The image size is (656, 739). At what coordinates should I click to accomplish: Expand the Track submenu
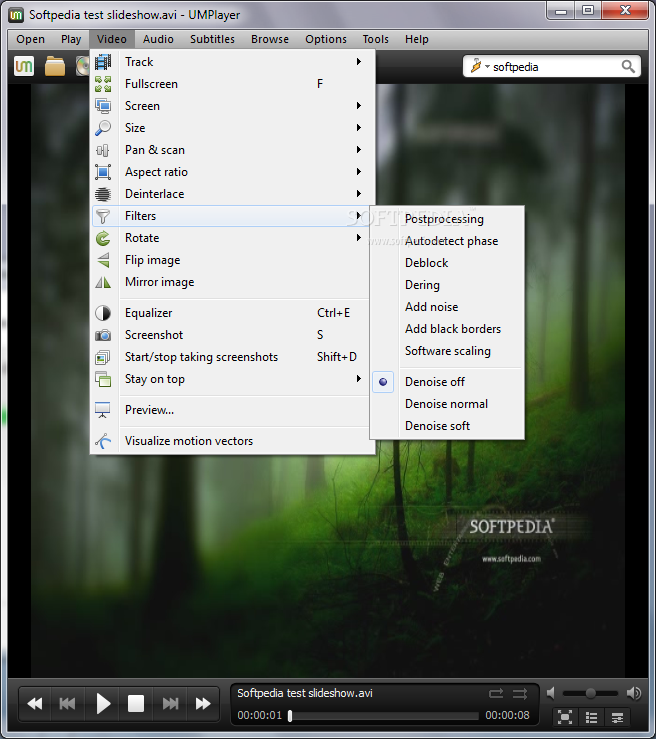click(359, 62)
